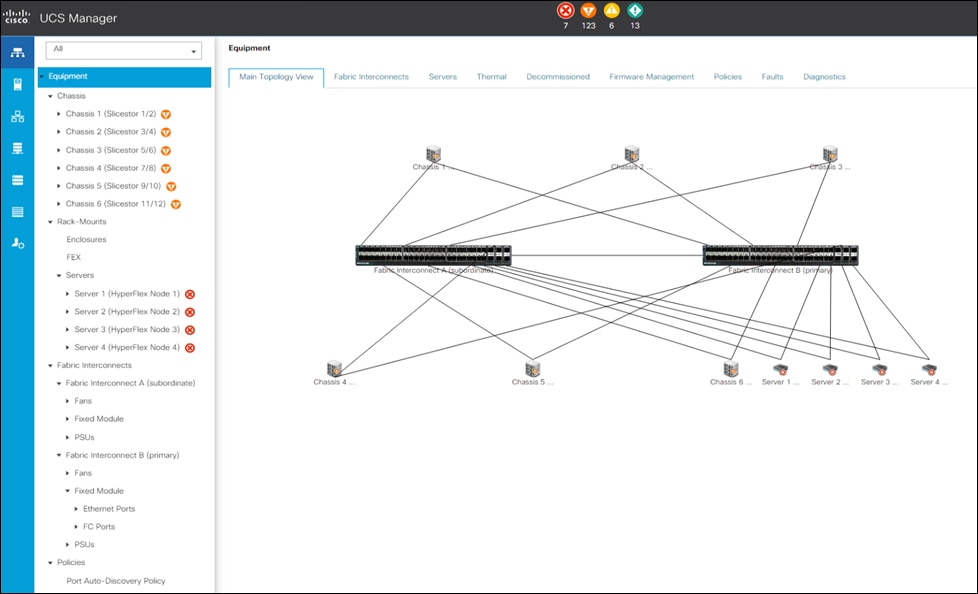The image size is (978, 594).
Task: Open the Thermal tab
Action: [491, 77]
